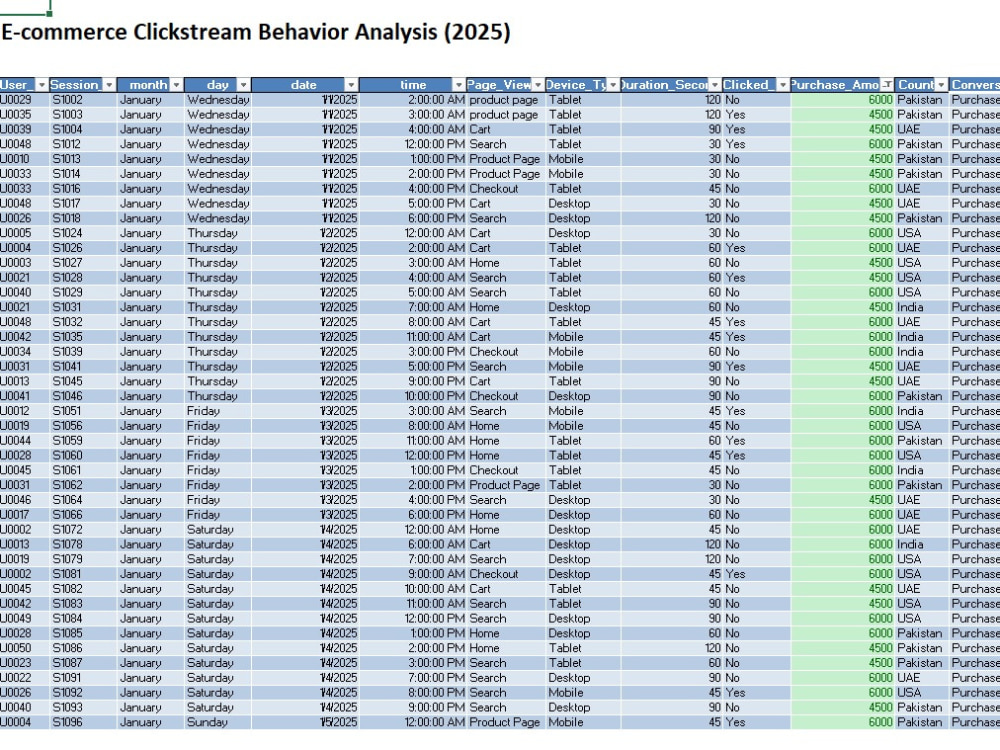The height and width of the screenshot is (750, 1000).
Task: Select the 9:00:00 AM time in row S1081
Action: pos(413,574)
